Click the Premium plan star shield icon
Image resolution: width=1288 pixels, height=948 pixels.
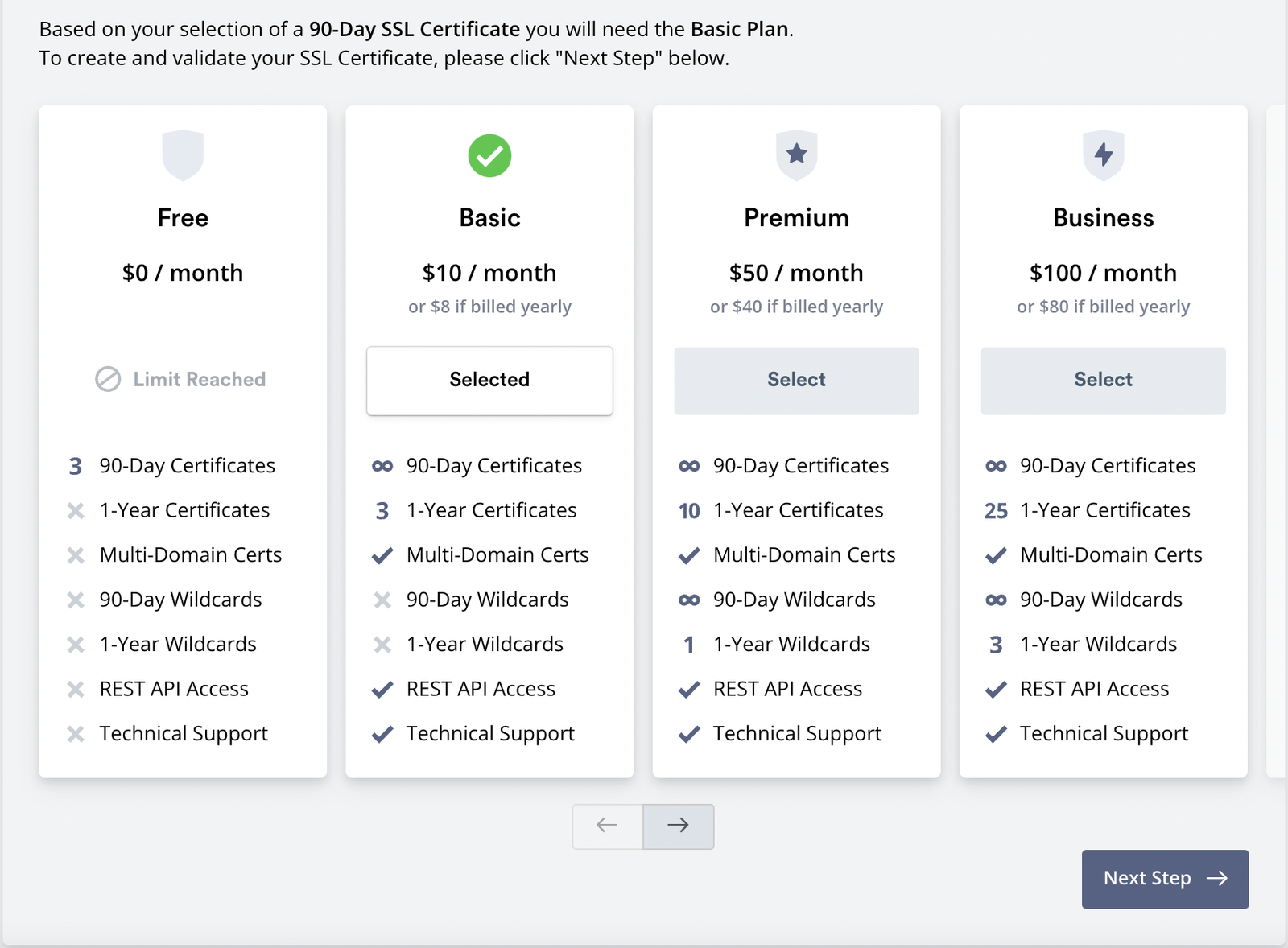[796, 155]
